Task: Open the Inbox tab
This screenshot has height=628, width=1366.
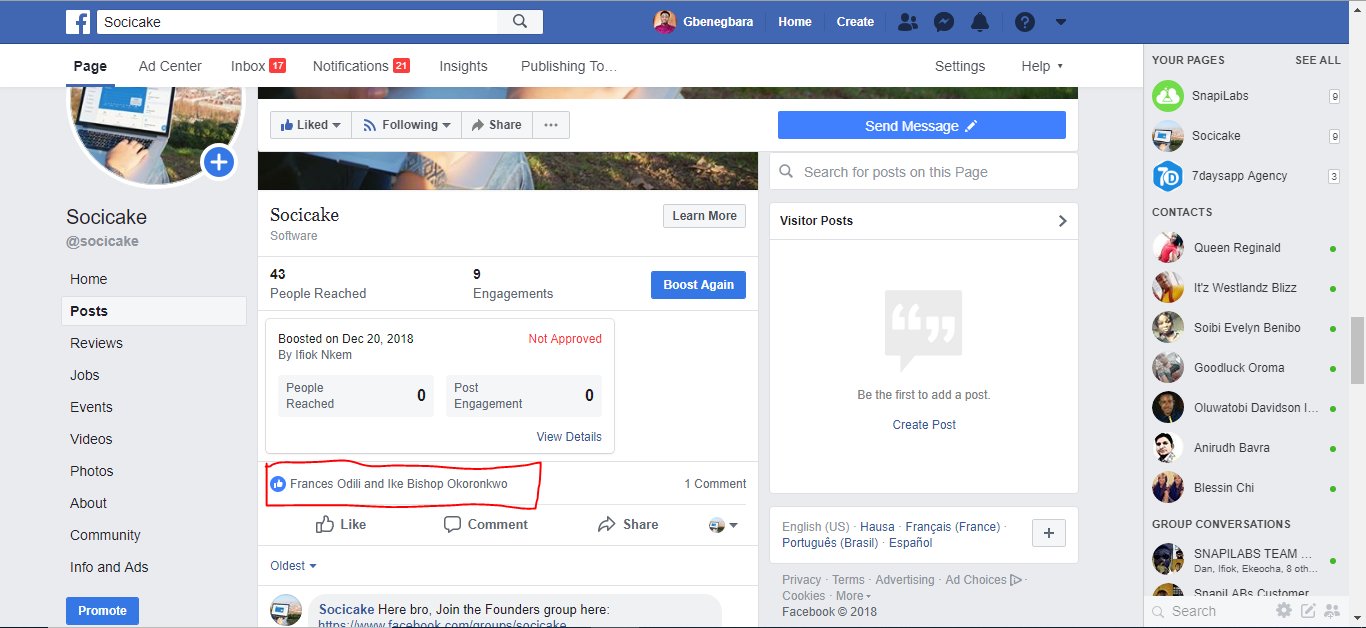Action: tap(258, 66)
